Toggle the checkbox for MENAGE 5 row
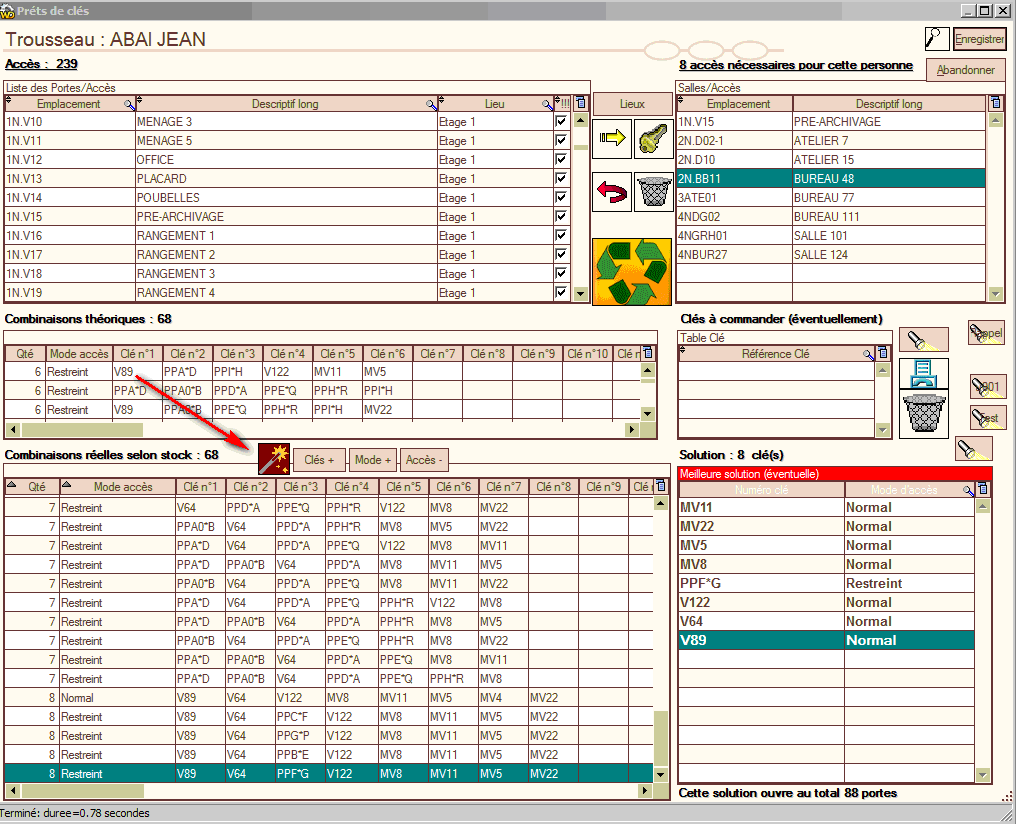1016x824 pixels. (x=561, y=140)
